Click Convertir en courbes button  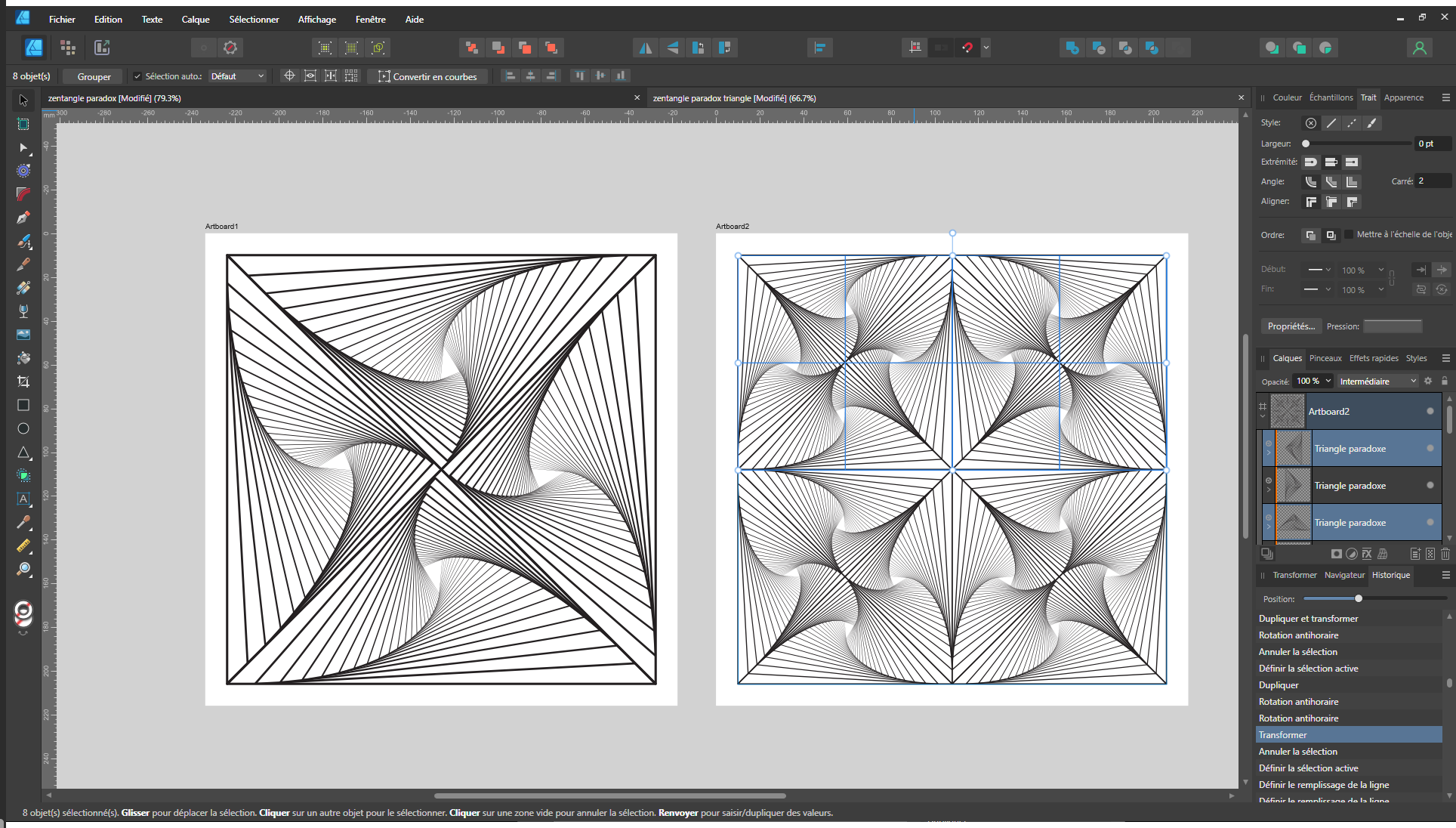[427, 76]
